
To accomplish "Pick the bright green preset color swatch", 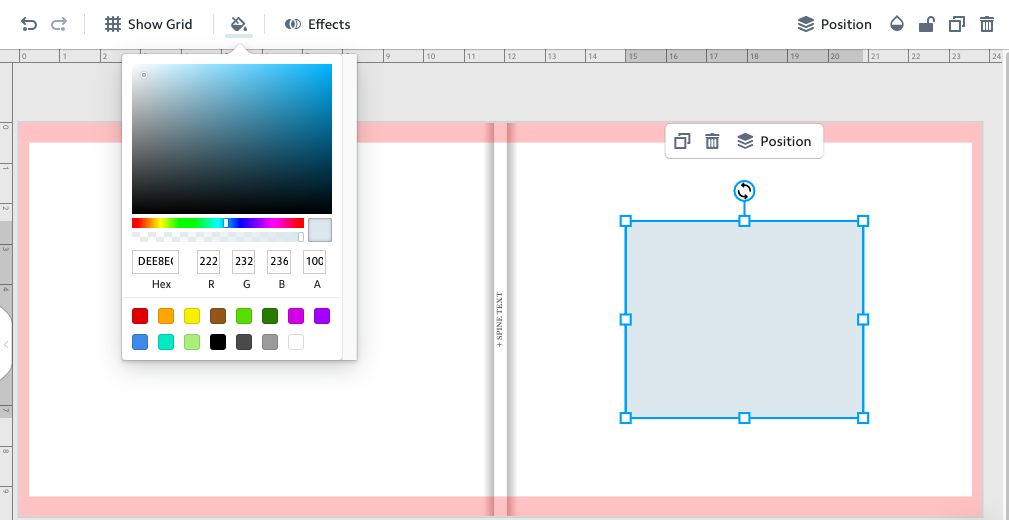I will [244, 316].
